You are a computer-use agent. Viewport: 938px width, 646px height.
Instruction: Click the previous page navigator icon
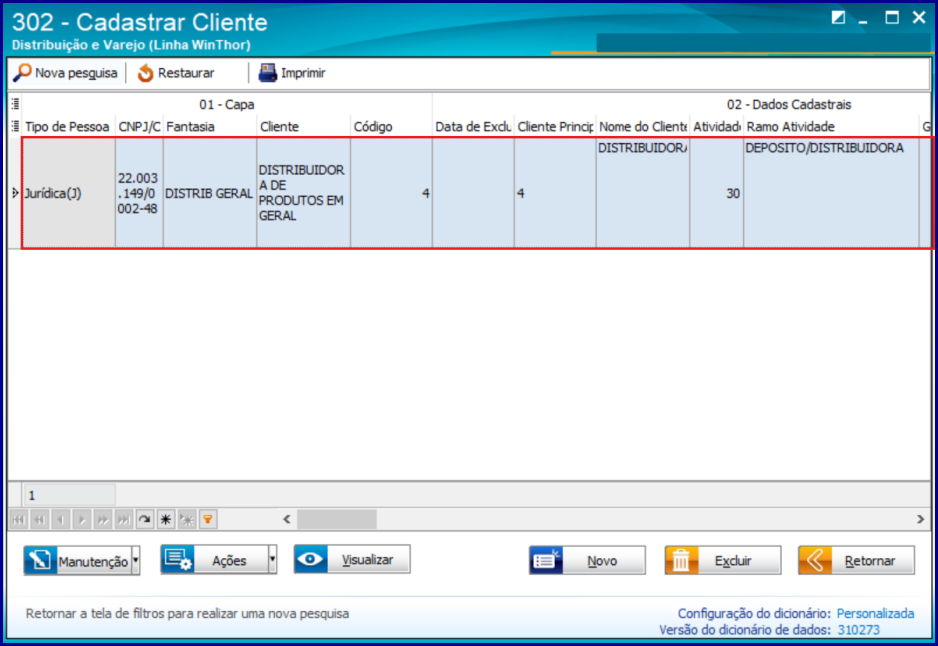pos(39,519)
